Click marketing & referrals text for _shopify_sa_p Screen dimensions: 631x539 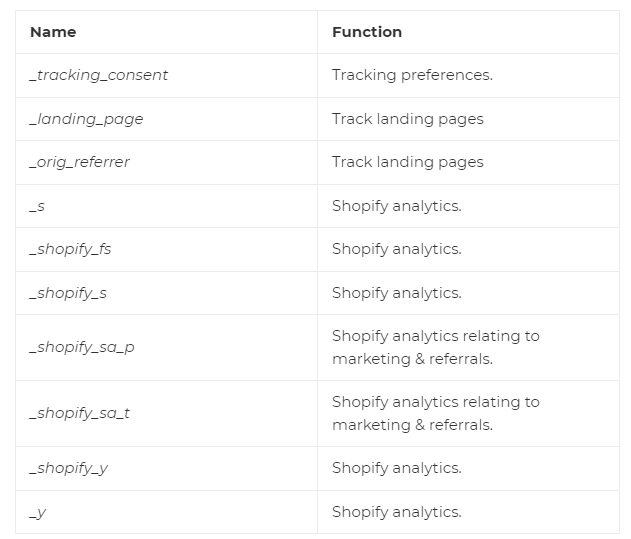412,359
